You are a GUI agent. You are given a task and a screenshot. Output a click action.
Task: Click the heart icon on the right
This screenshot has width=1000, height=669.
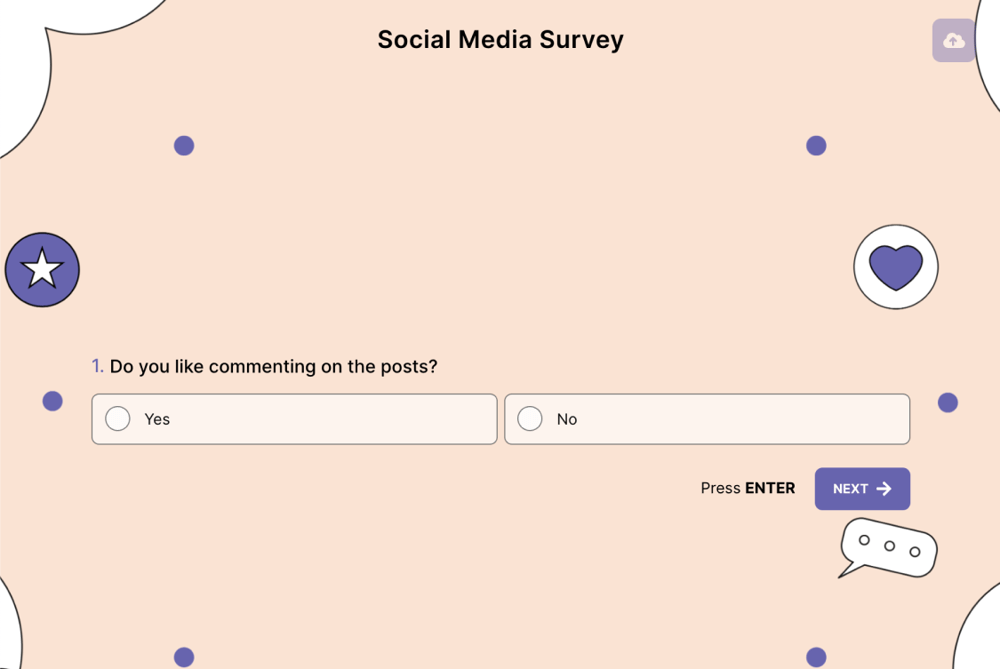pyautogui.click(x=895, y=266)
